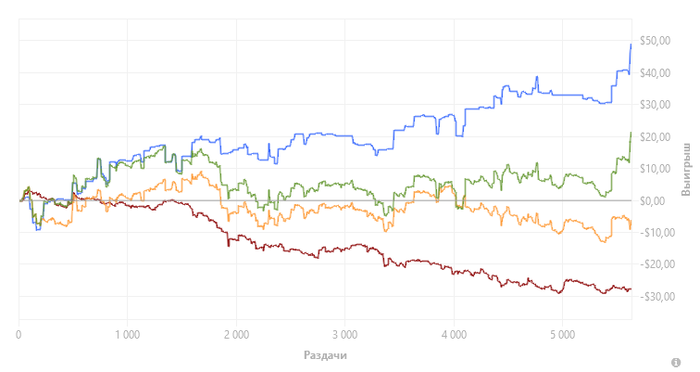Click the -$30,00 y-axis label

point(657,297)
